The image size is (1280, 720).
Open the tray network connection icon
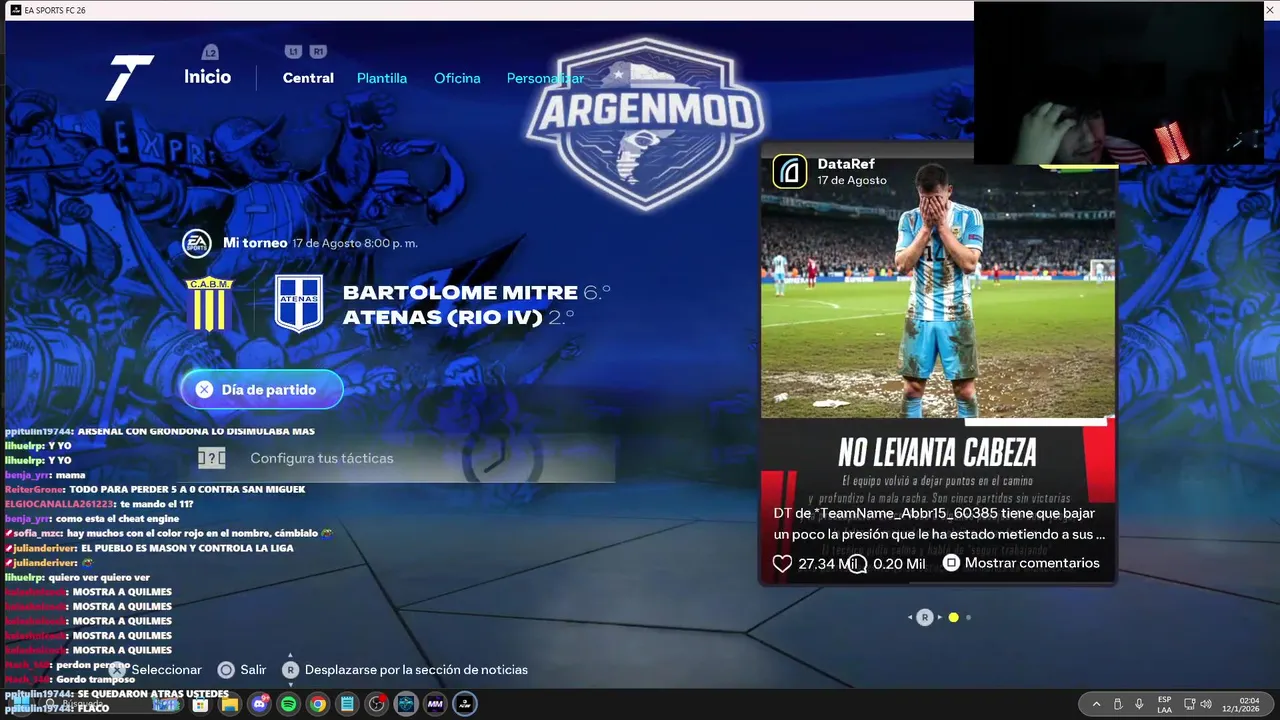click(1190, 704)
